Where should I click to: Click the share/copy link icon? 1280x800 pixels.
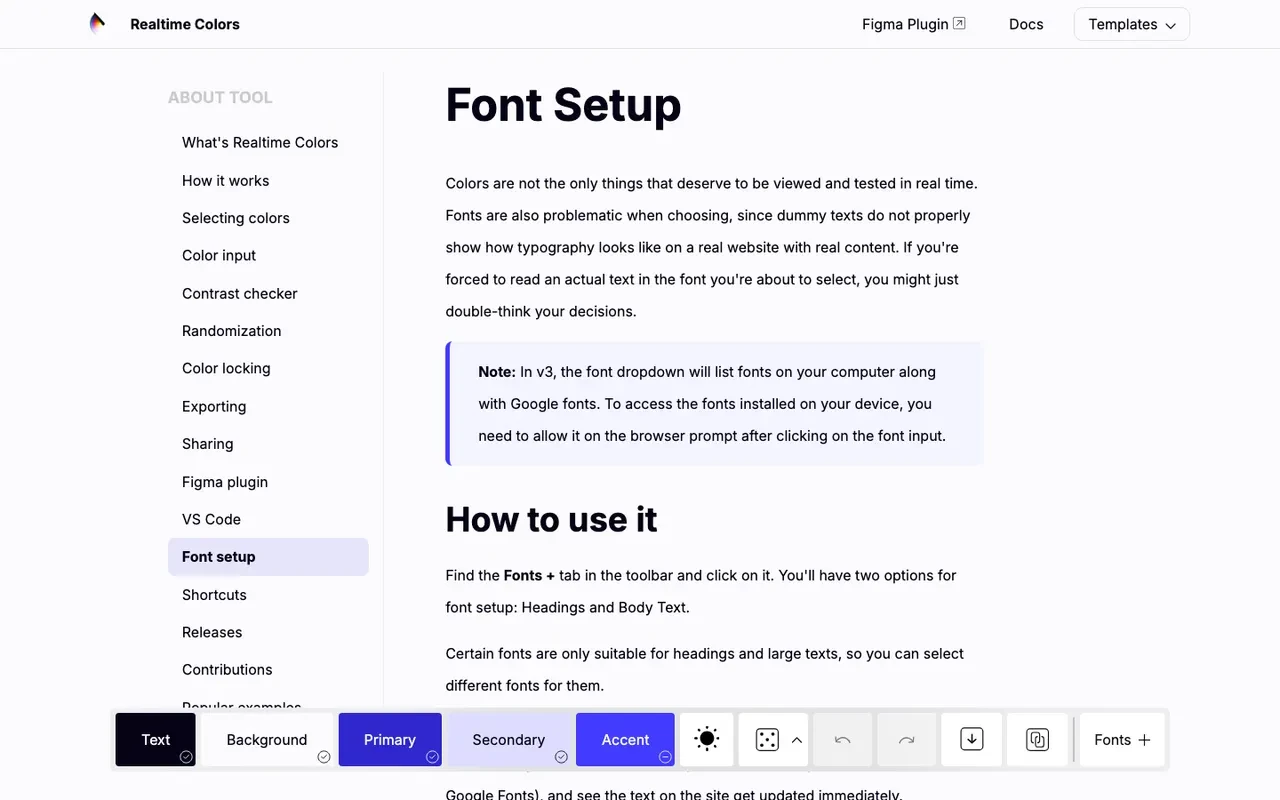[x=1037, y=740]
